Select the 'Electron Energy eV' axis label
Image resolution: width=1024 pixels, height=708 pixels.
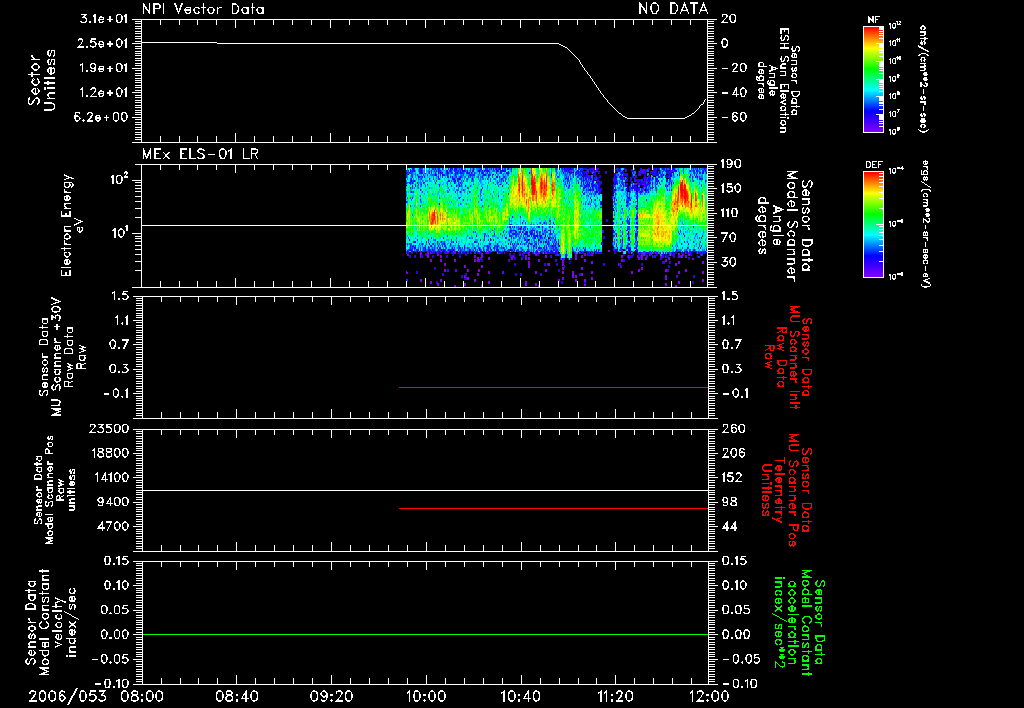click(73, 225)
